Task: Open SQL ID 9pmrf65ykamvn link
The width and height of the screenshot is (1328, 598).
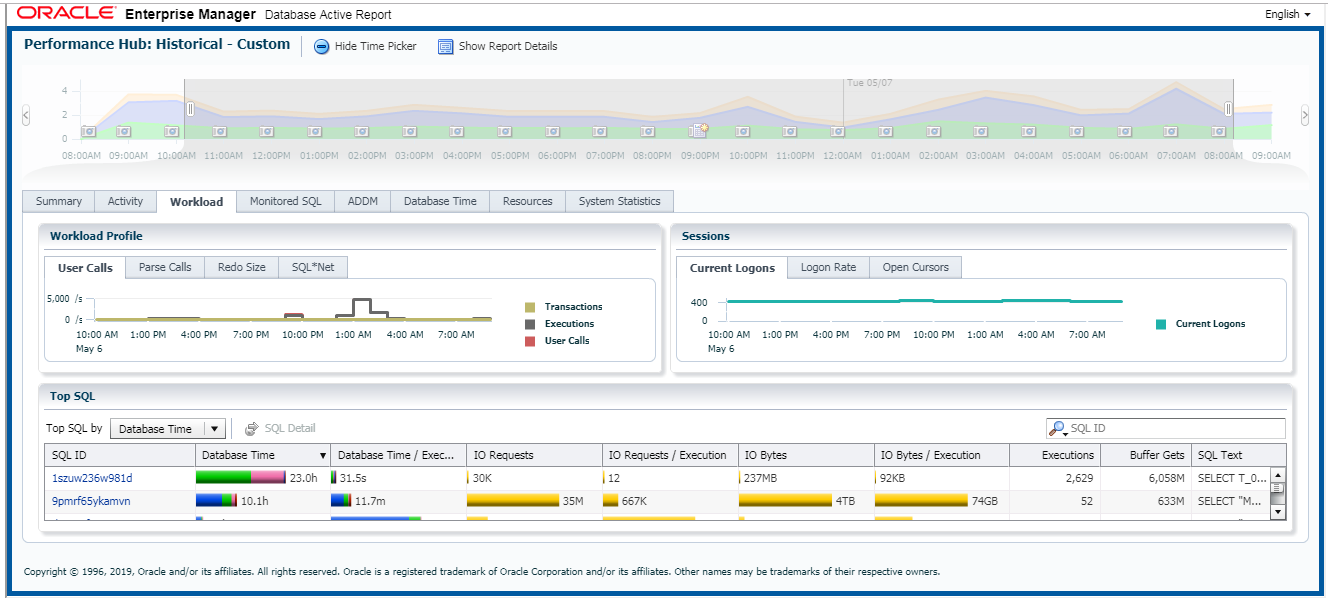Action: (x=89, y=499)
